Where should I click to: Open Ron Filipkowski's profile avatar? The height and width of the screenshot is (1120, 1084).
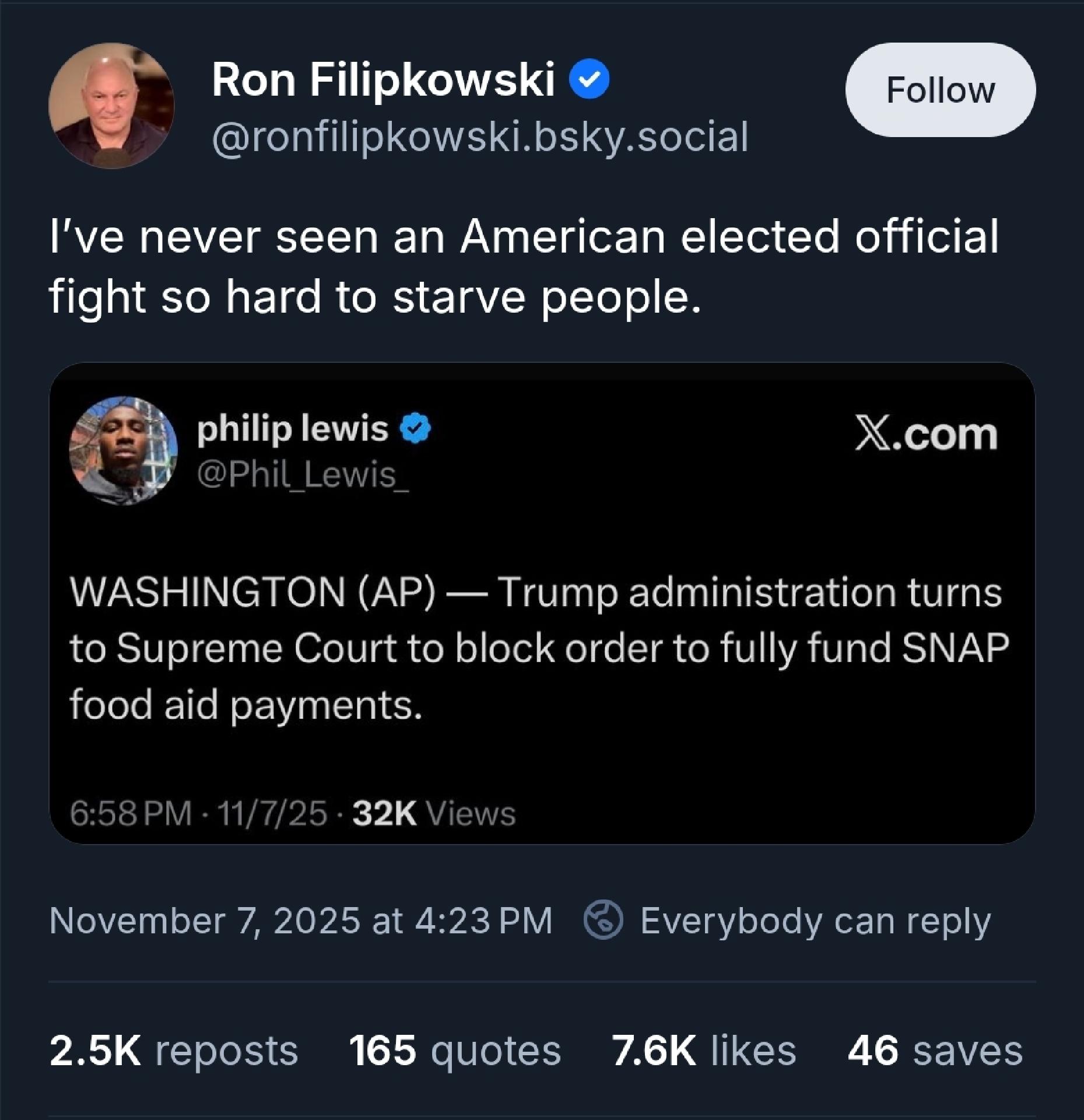tap(111, 106)
